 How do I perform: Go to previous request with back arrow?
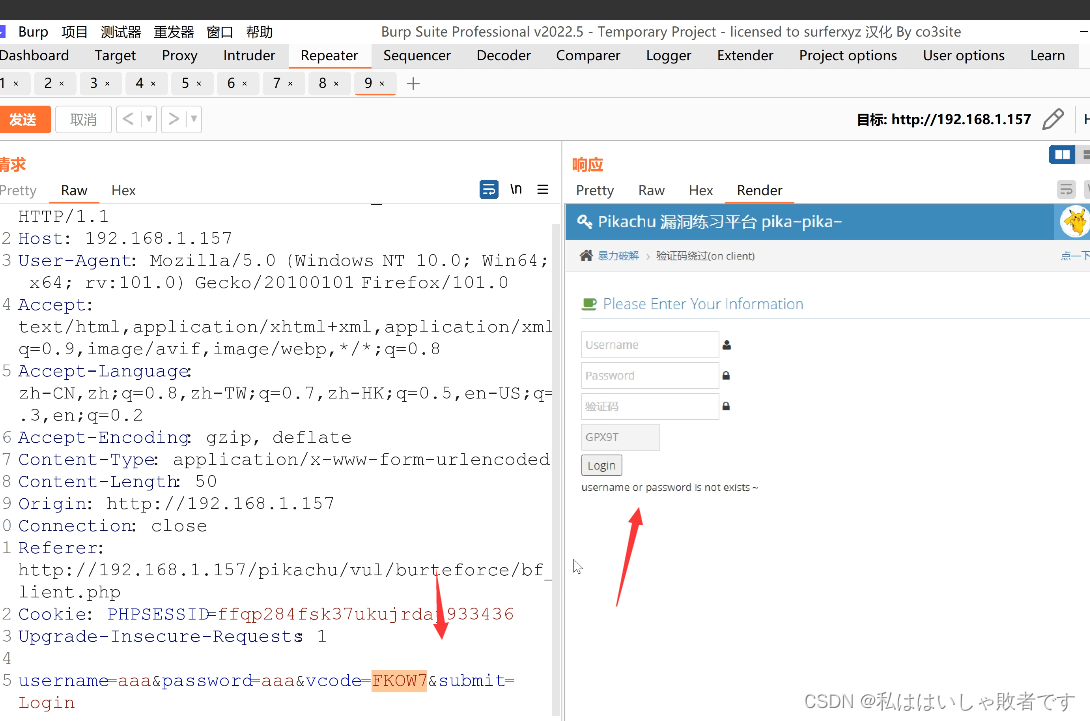pyautogui.click(x=128, y=120)
